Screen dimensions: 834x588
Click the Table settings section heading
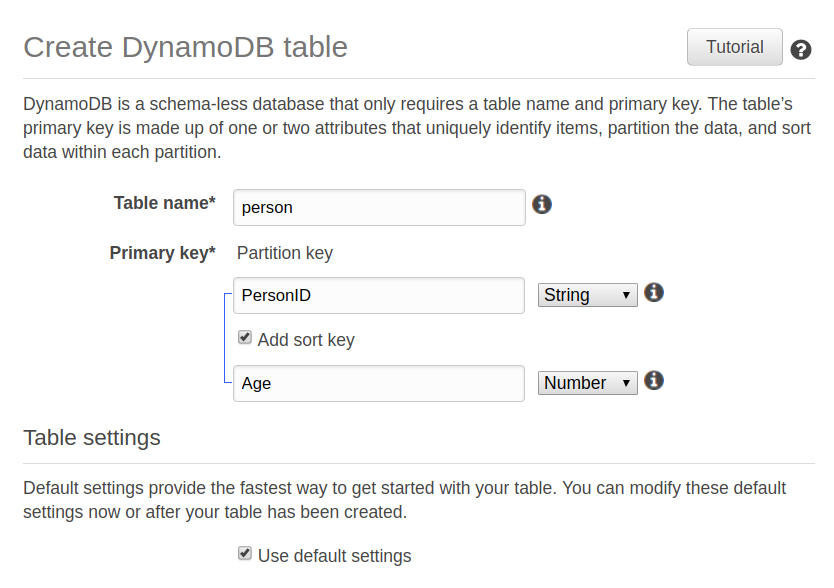92,438
